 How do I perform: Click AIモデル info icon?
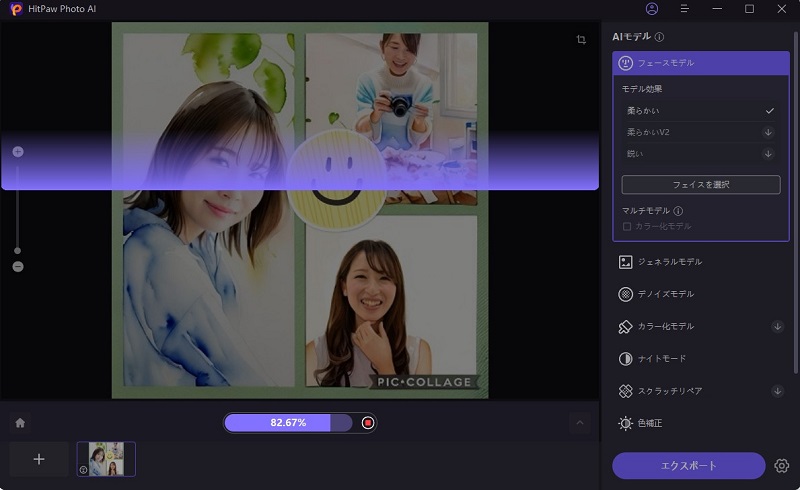(660, 37)
